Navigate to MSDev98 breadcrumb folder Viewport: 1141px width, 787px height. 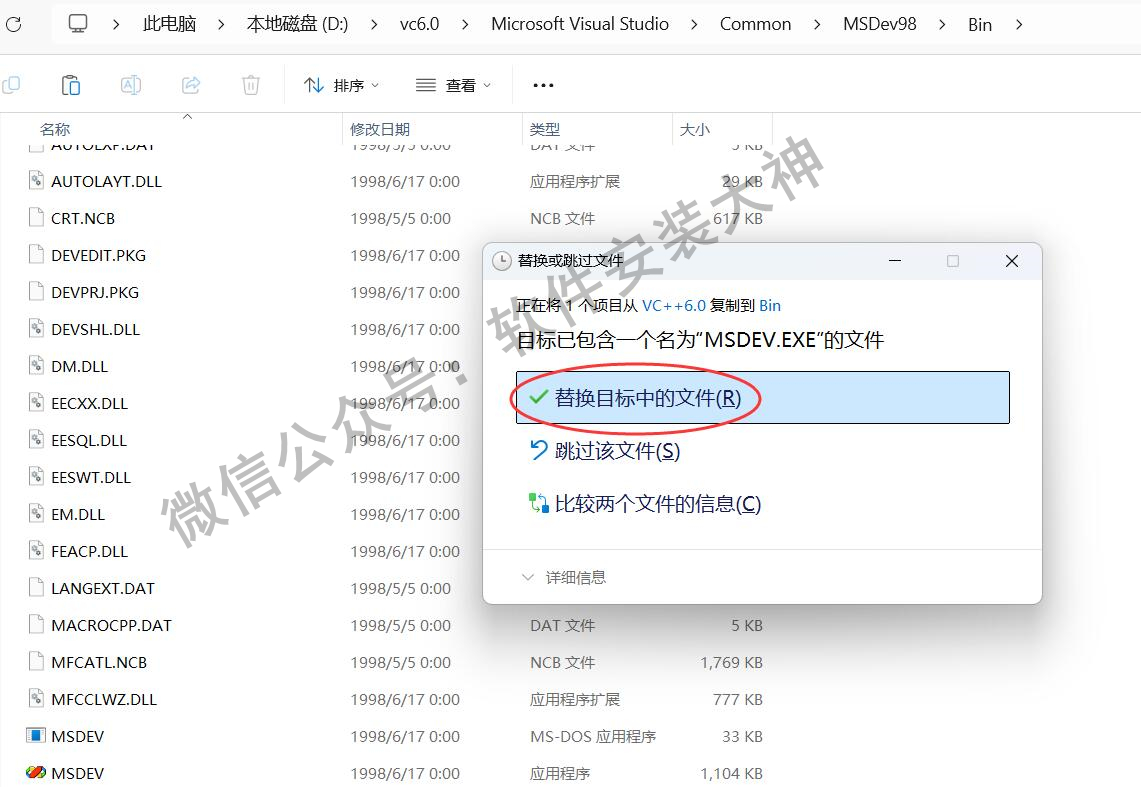[x=880, y=24]
